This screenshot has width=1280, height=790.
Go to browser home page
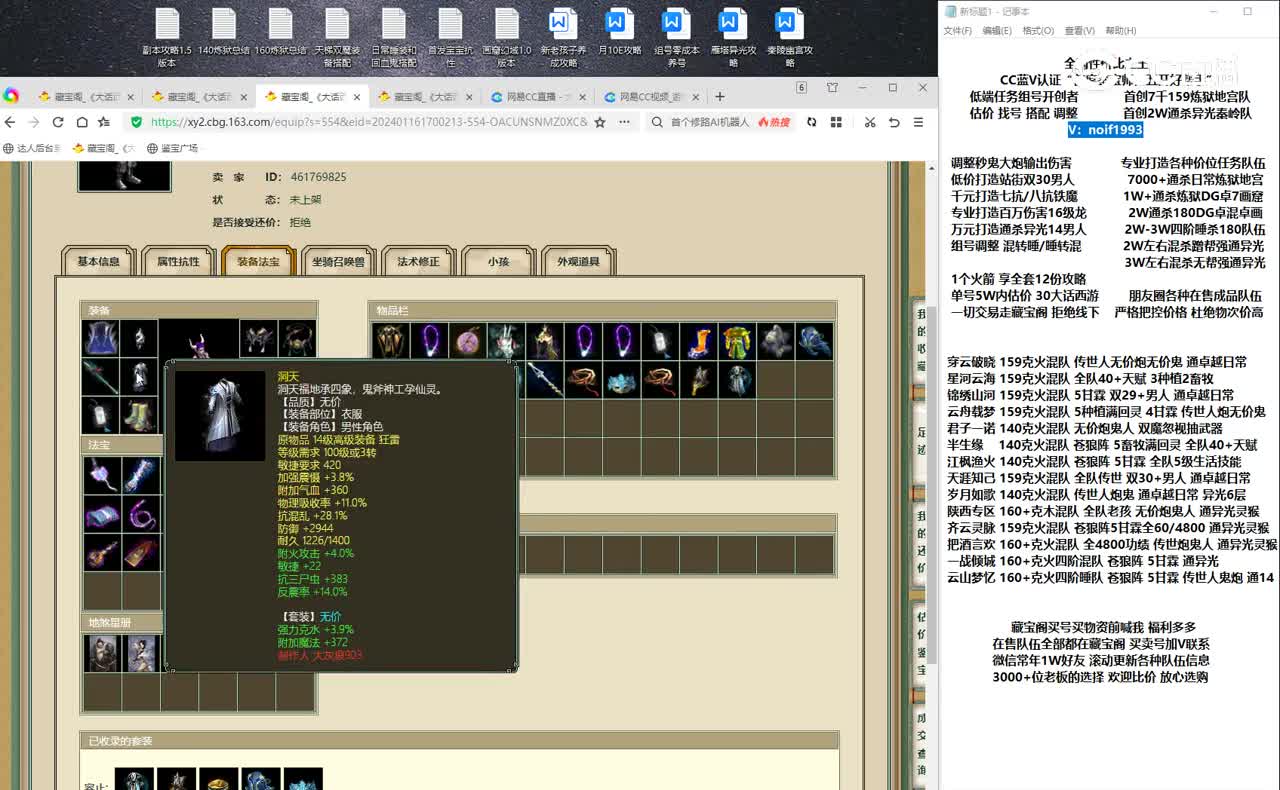tap(80, 122)
